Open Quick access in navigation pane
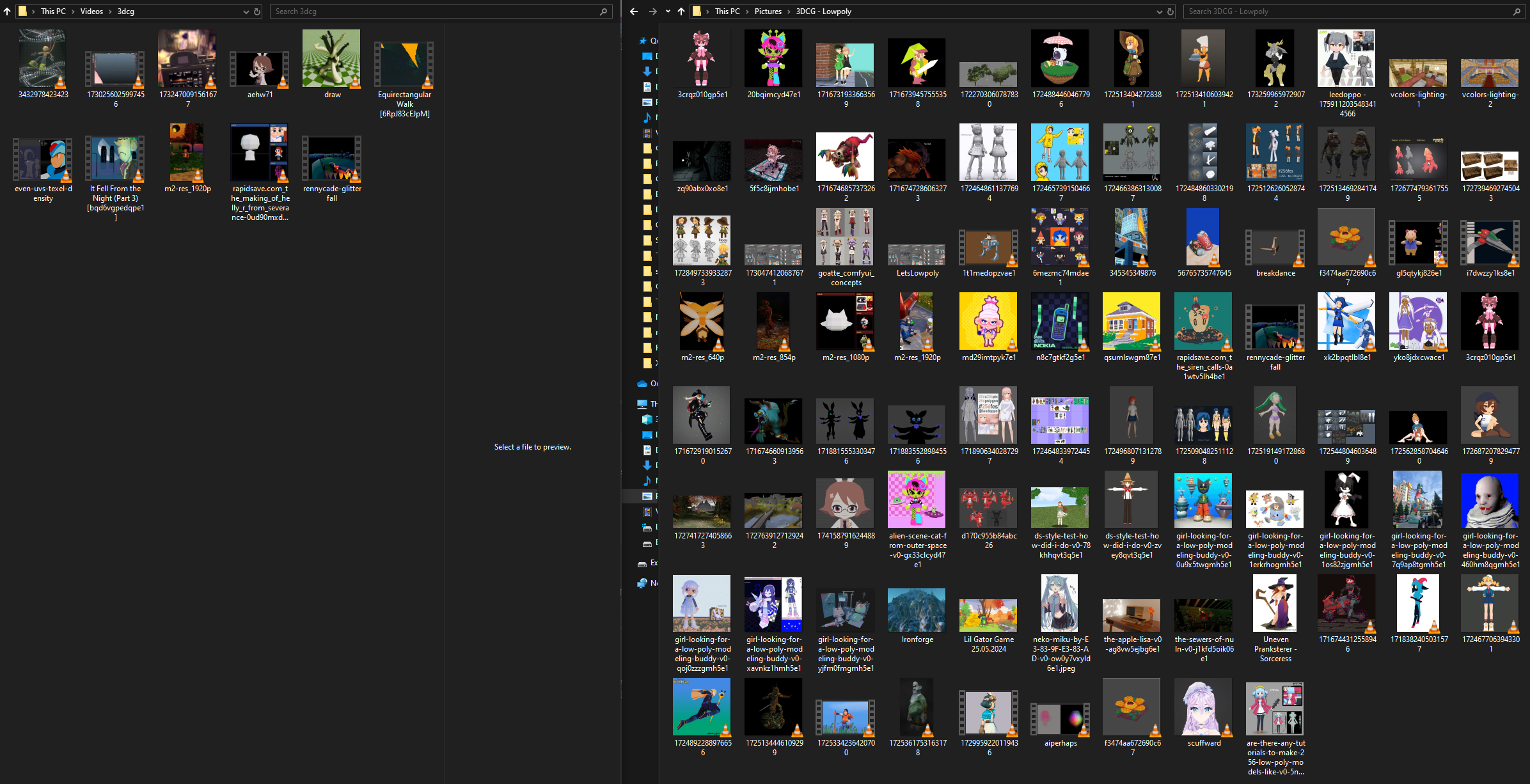 click(x=648, y=41)
